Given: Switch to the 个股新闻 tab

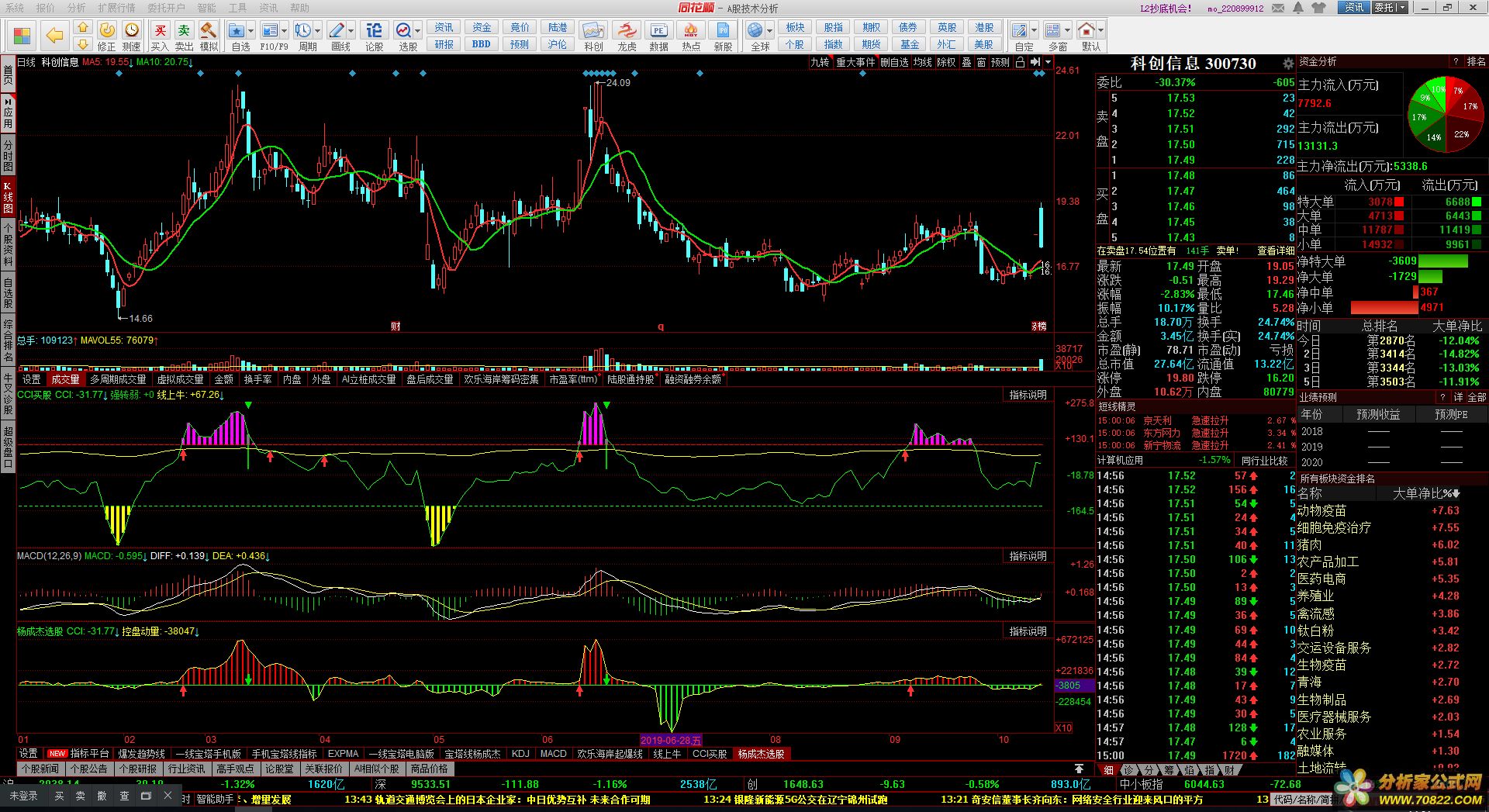Looking at the screenshot, I should pyautogui.click(x=40, y=769).
